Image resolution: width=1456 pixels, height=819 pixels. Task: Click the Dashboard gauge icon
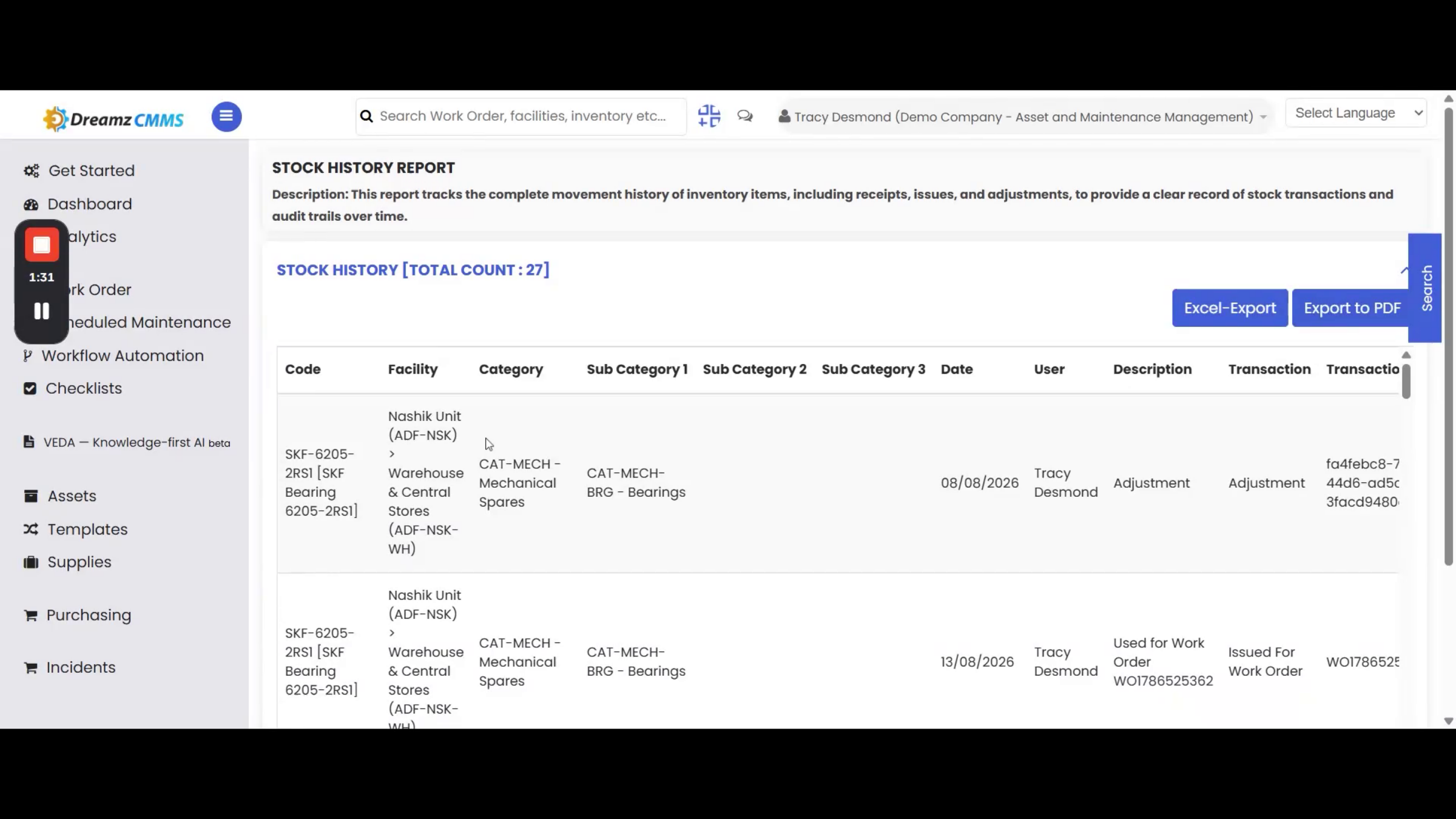[31, 204]
